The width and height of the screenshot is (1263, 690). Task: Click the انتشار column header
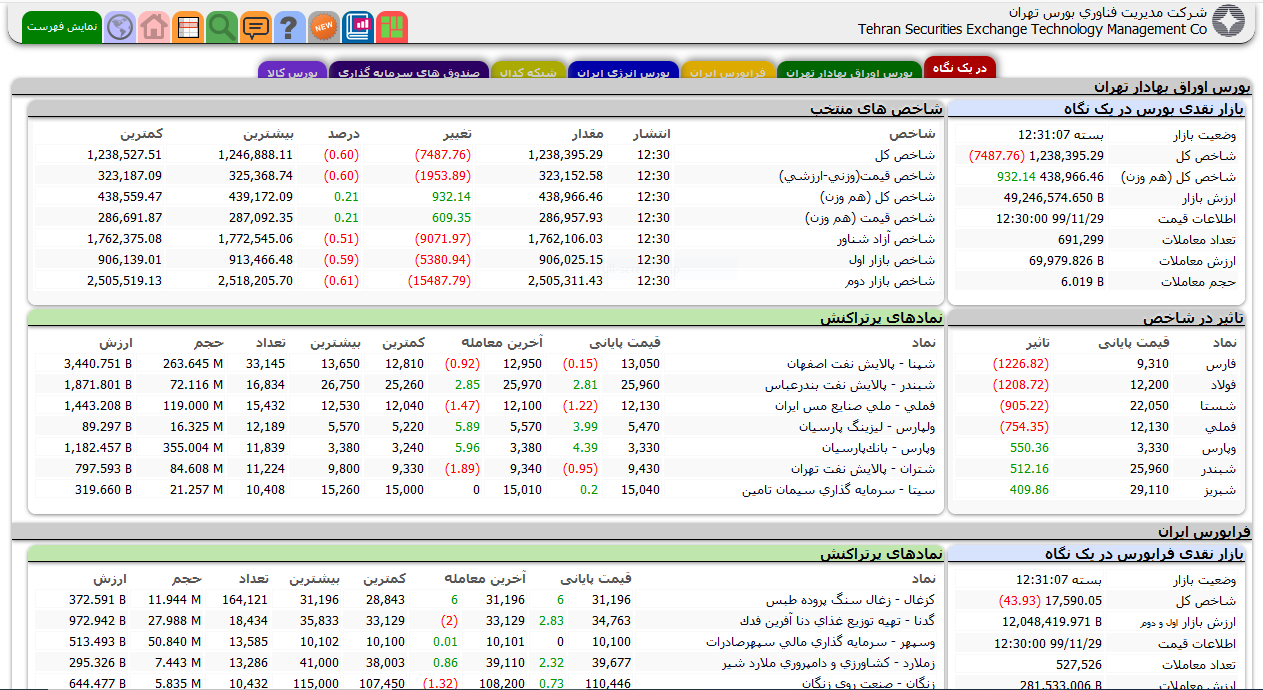tap(652, 134)
